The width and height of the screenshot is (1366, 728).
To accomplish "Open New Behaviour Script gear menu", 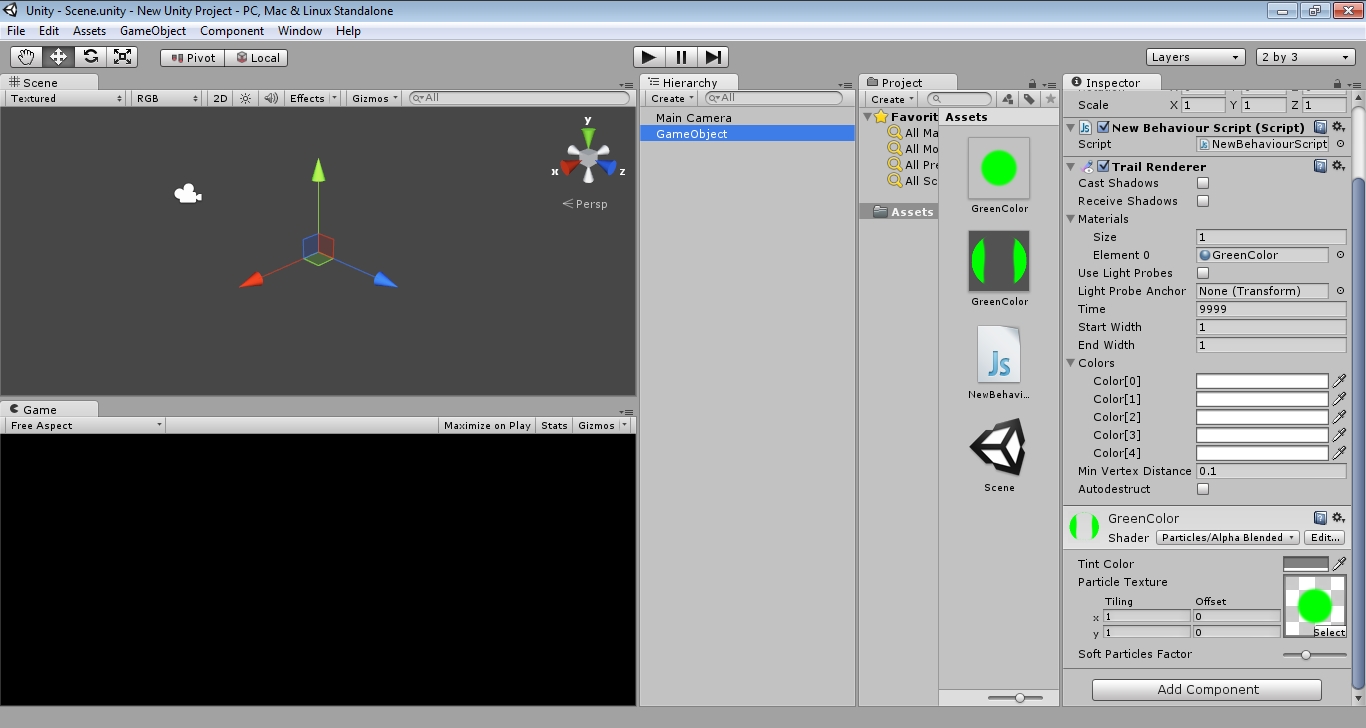I will pos(1338,127).
